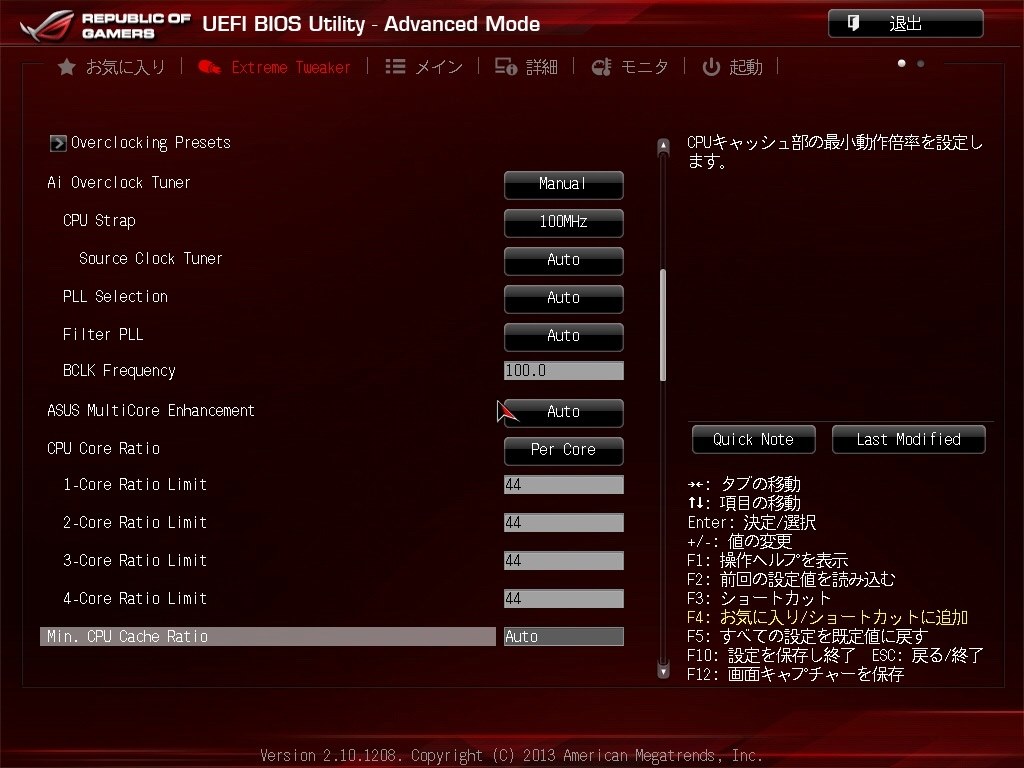Viewport: 1024px width, 768px height.
Task: Click CPU cache help description text
Action: tap(835, 152)
